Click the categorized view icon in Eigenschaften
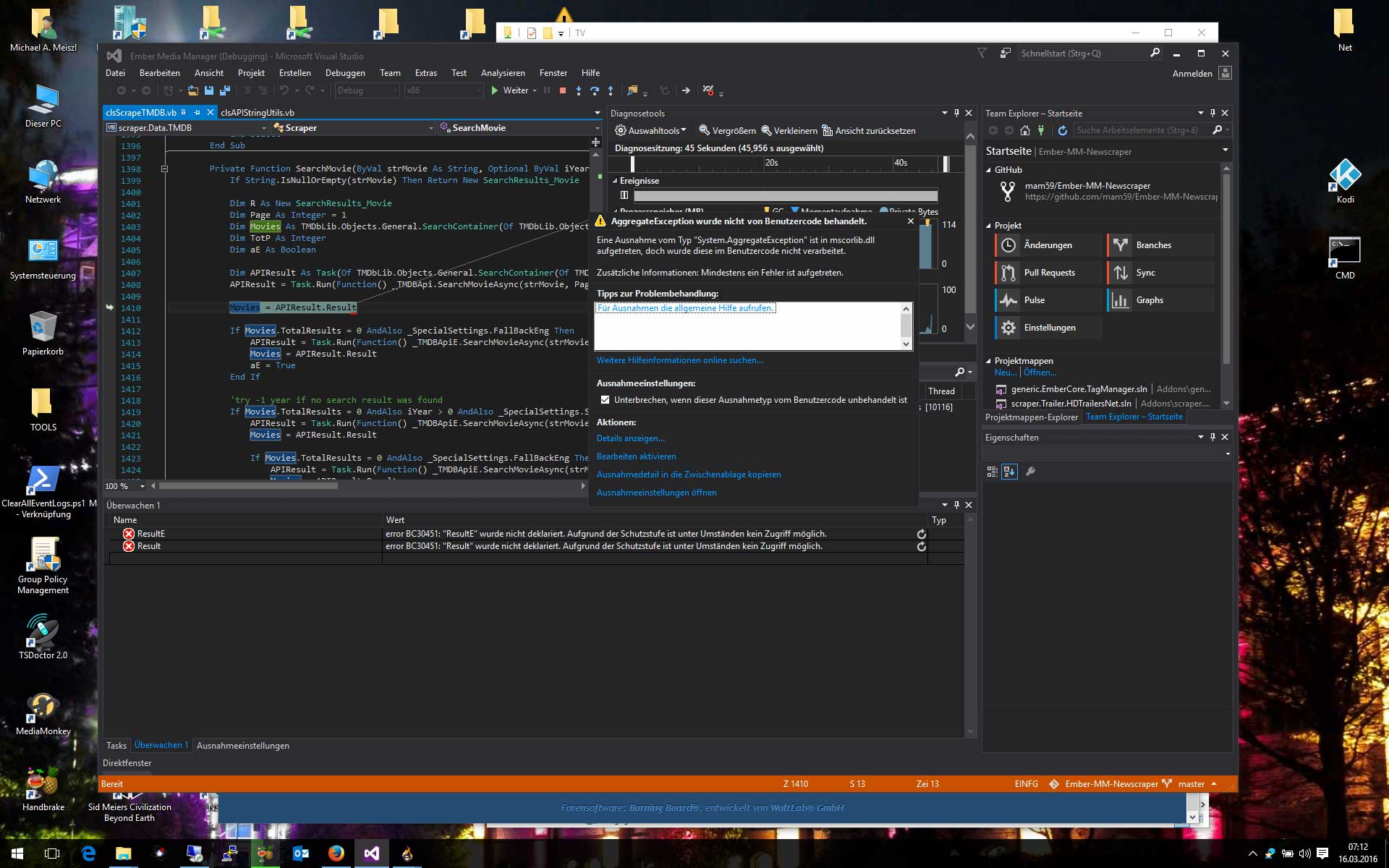 pos(993,472)
